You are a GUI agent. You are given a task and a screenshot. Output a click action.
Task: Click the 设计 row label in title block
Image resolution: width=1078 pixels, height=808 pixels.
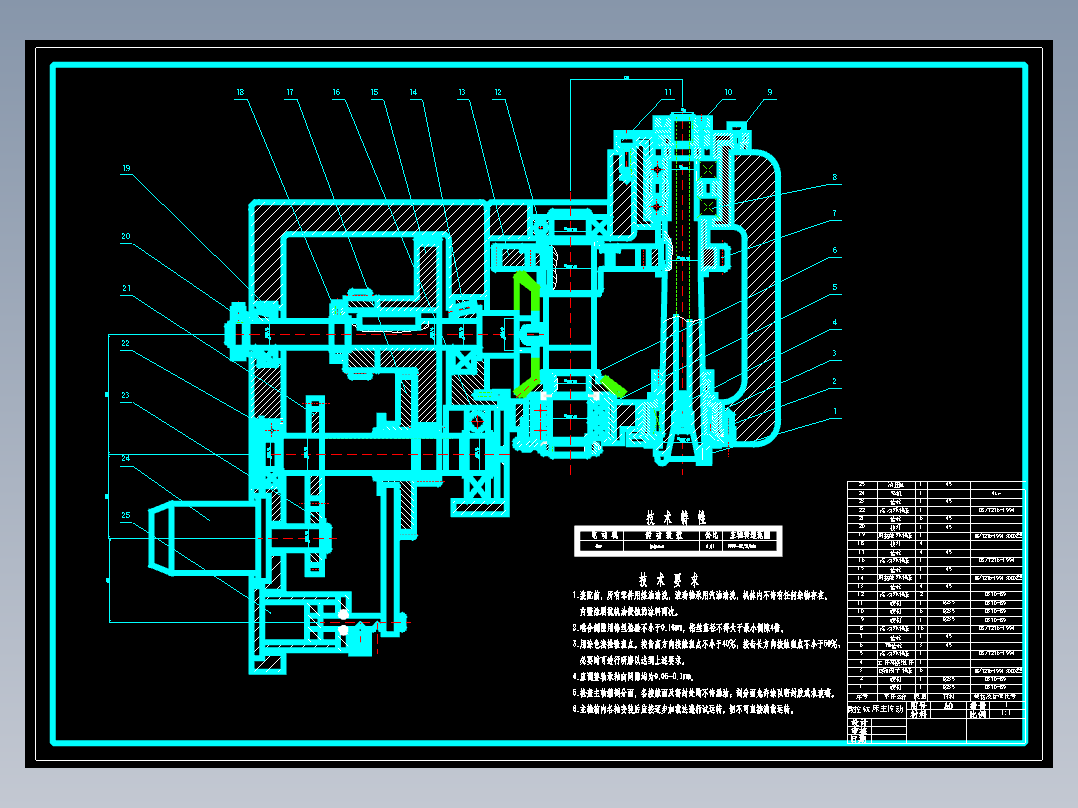859,723
